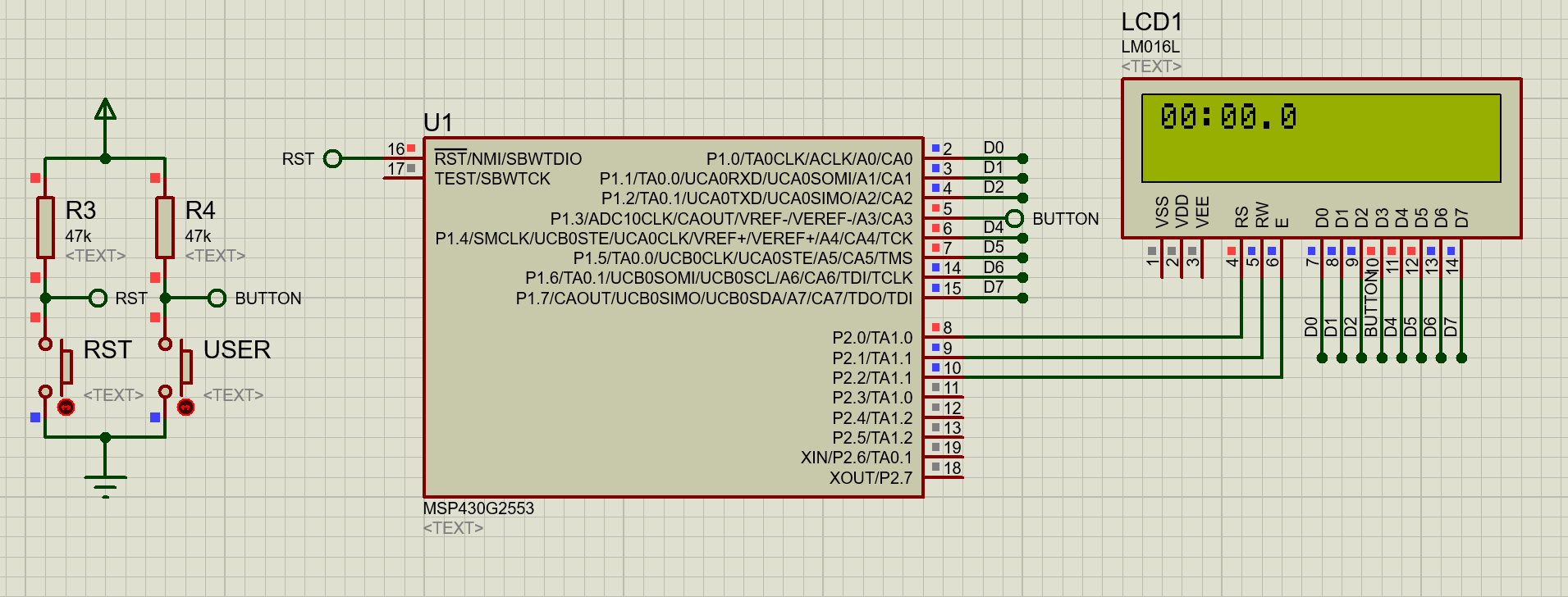The height and width of the screenshot is (597, 1568).
Task: Toggle the red latch circle on USER button
Action: coord(186,407)
